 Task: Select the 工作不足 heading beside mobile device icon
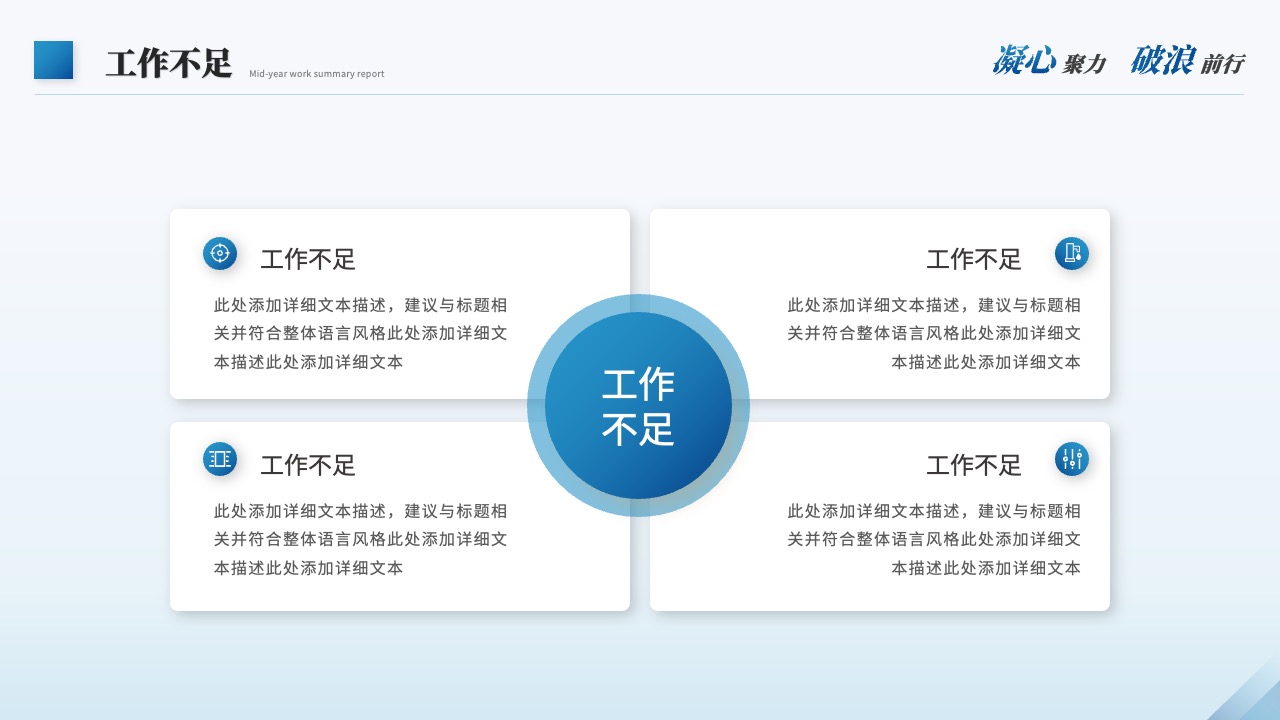pos(974,259)
